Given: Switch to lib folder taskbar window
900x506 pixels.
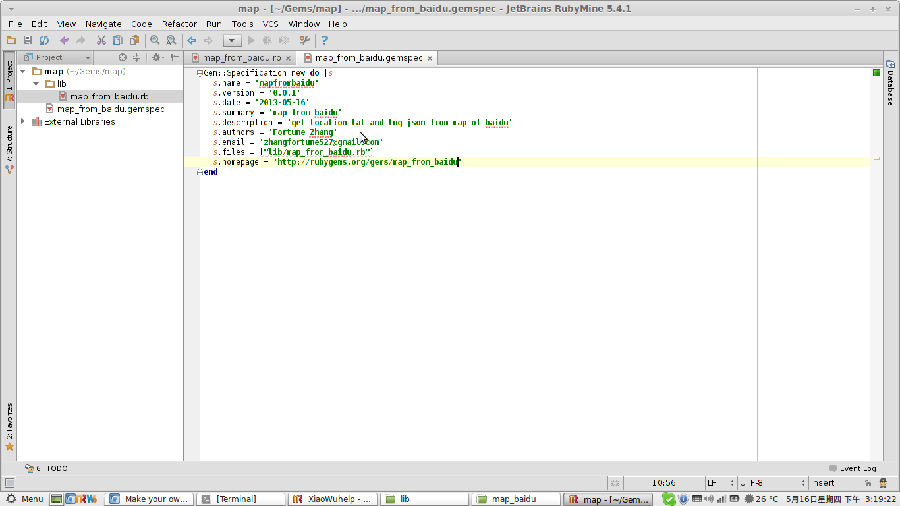Looking at the screenshot, I should click(424, 499).
